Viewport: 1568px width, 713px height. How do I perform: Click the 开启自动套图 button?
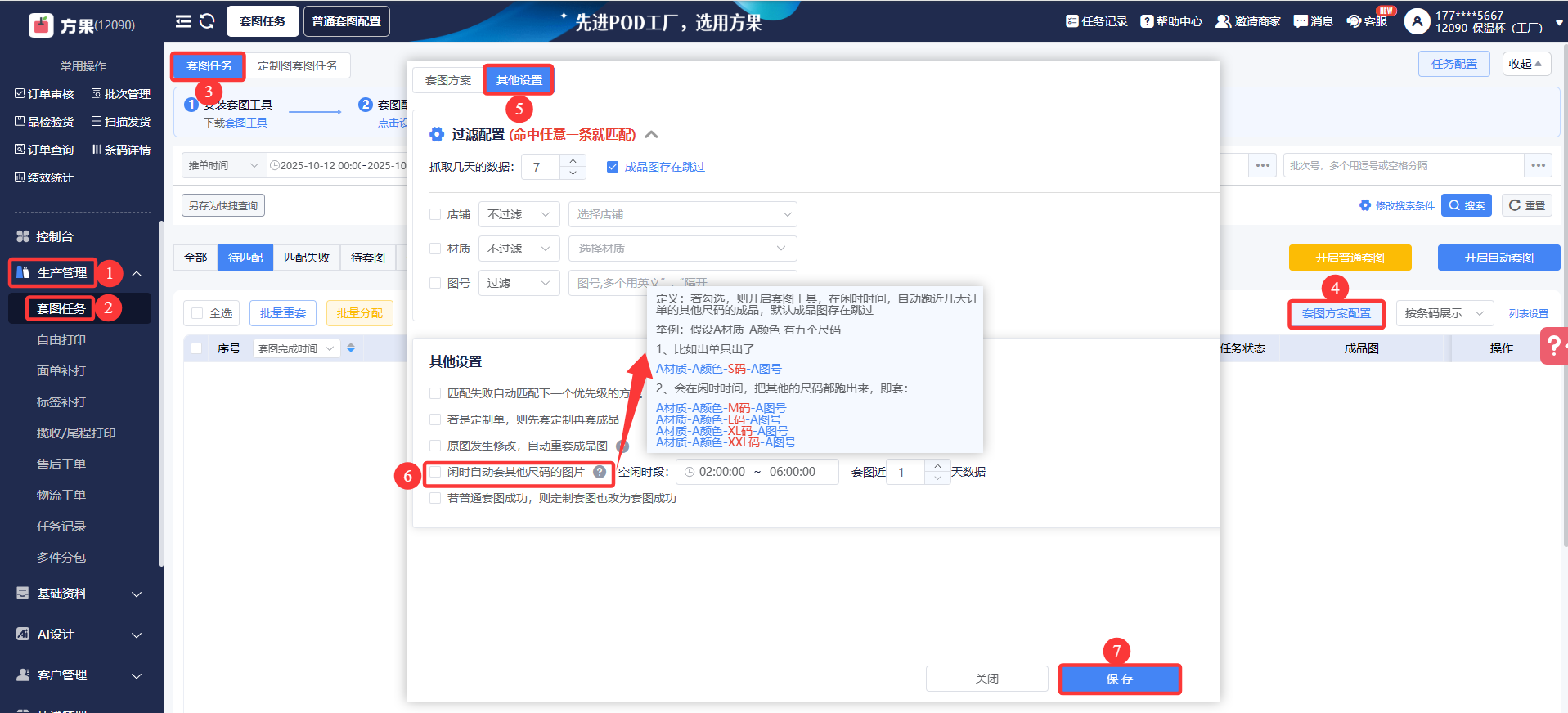tap(1498, 258)
